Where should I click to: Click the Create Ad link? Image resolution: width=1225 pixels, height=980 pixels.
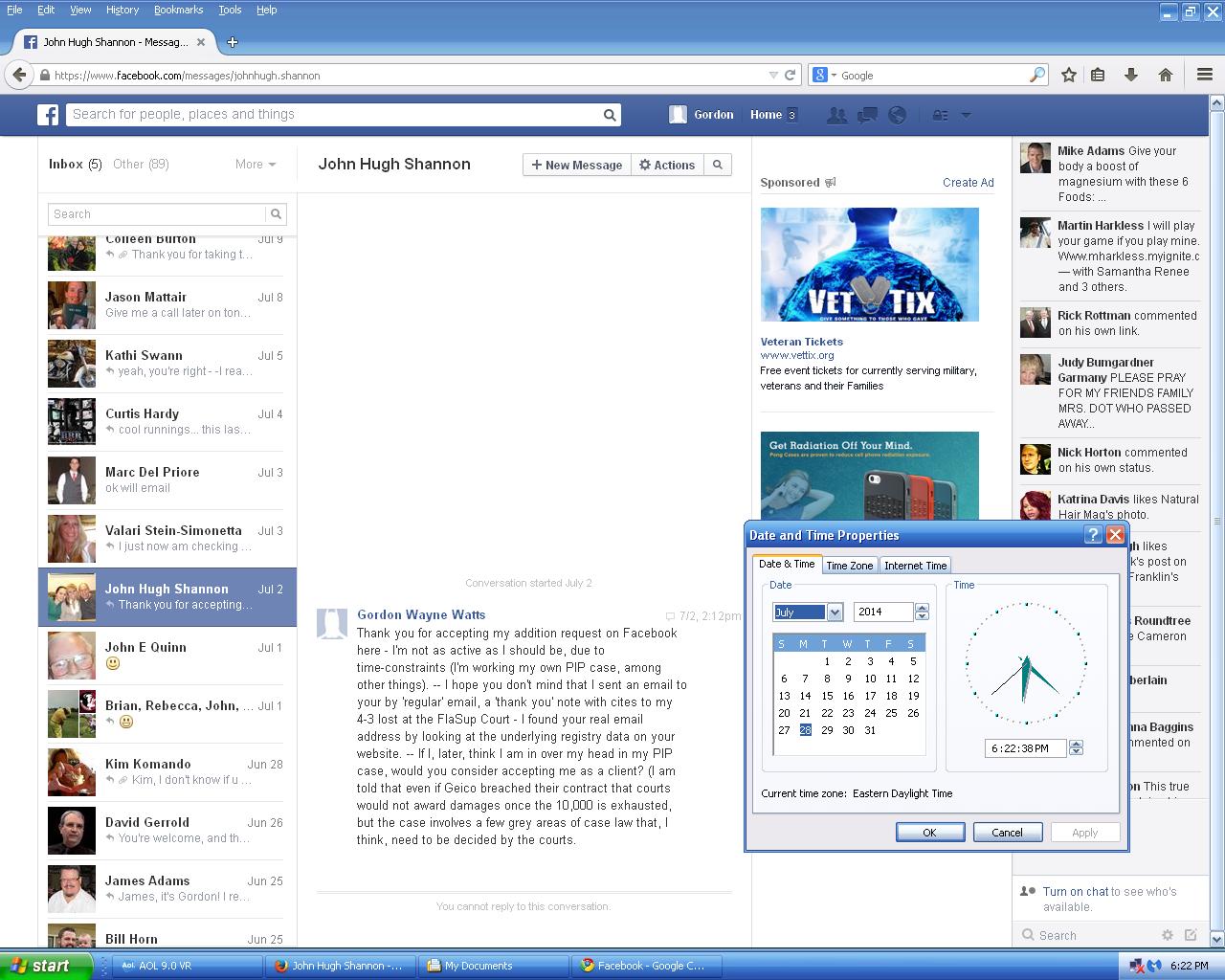968,183
